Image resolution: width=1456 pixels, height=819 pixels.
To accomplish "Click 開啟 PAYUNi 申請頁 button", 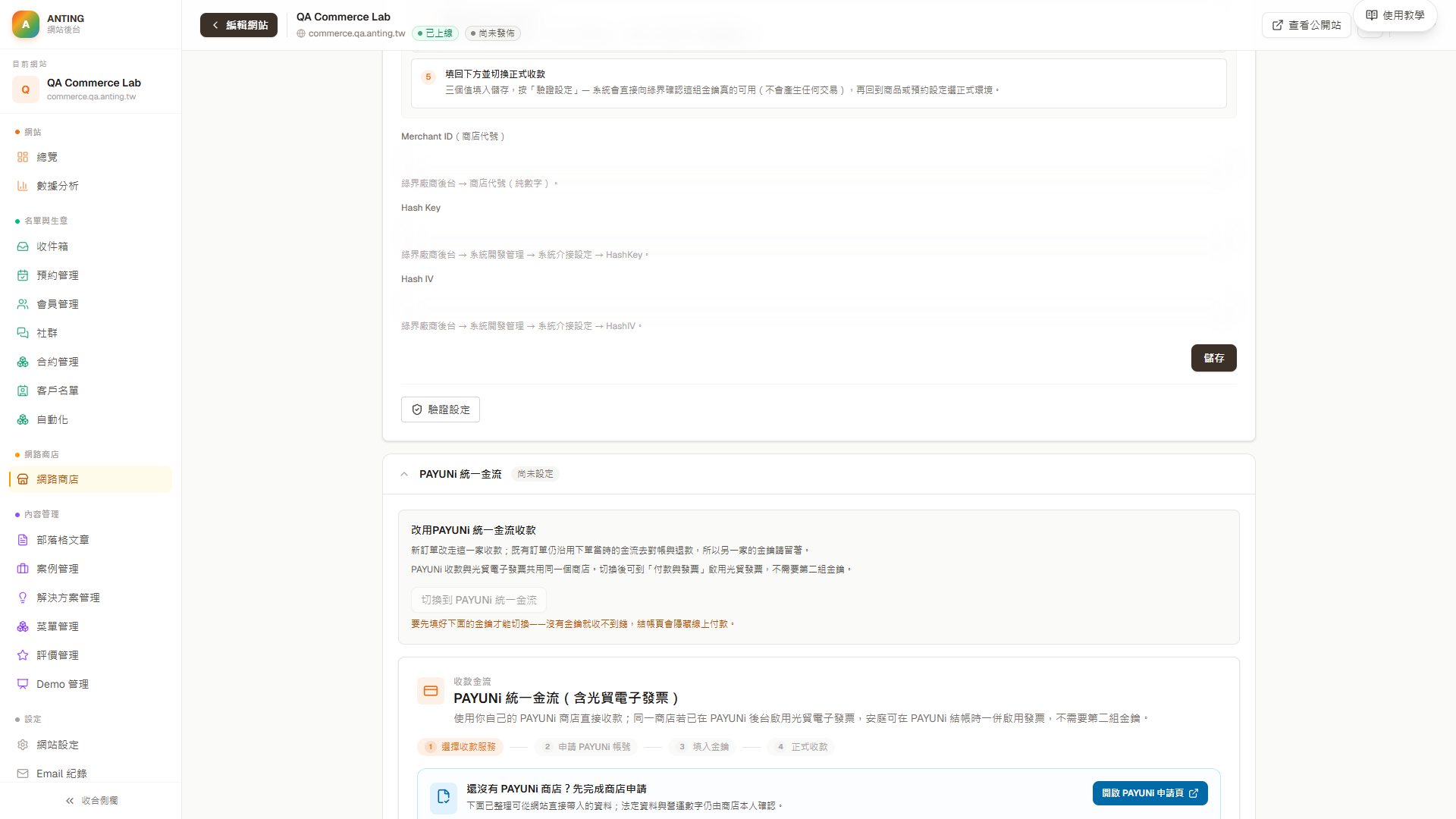I will [1150, 793].
